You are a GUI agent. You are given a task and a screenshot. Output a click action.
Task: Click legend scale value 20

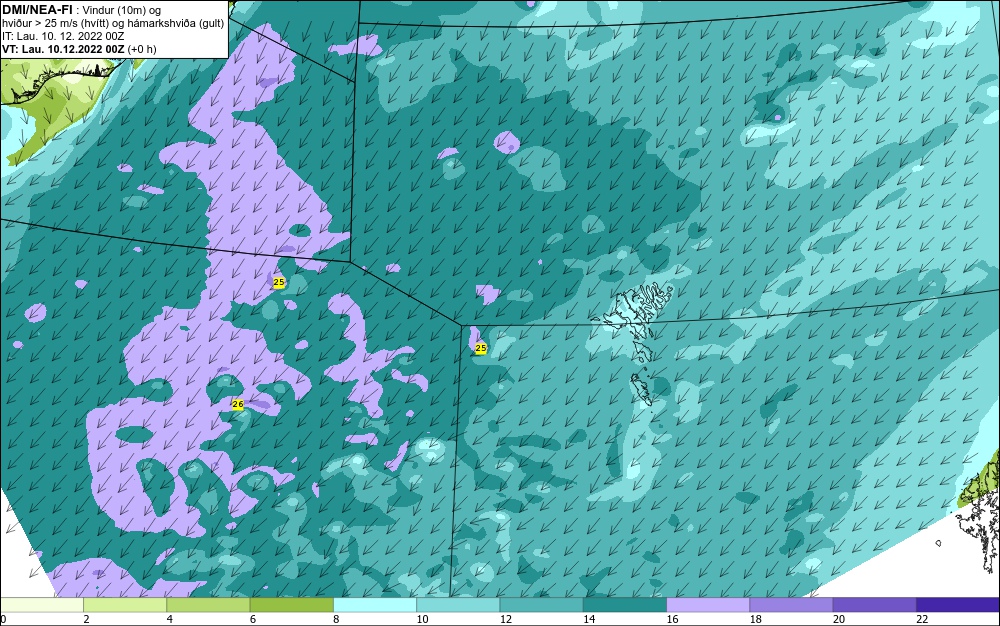click(x=839, y=619)
